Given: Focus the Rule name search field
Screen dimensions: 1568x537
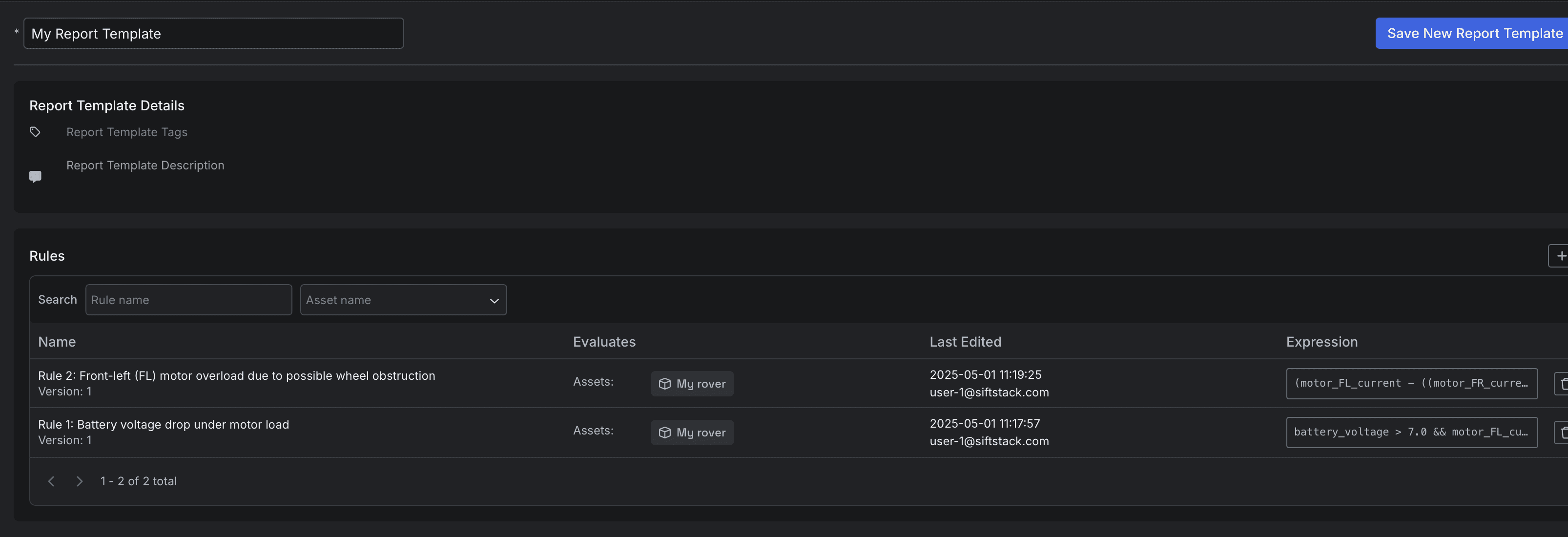Looking at the screenshot, I should (189, 300).
